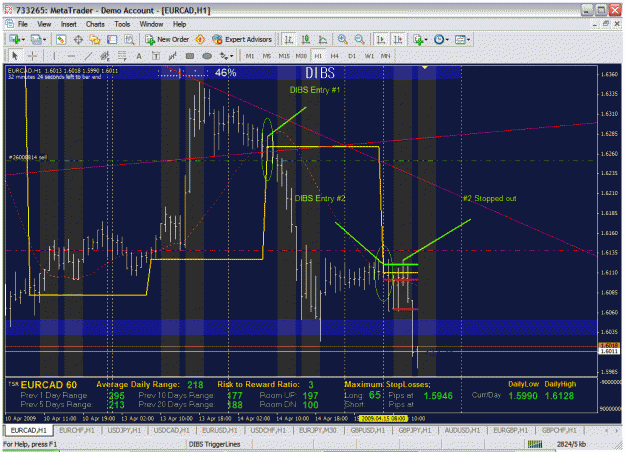Viewport: 625px width, 452px height.
Task: Select the USDCAD,H1 chart tab
Action: 171,430
